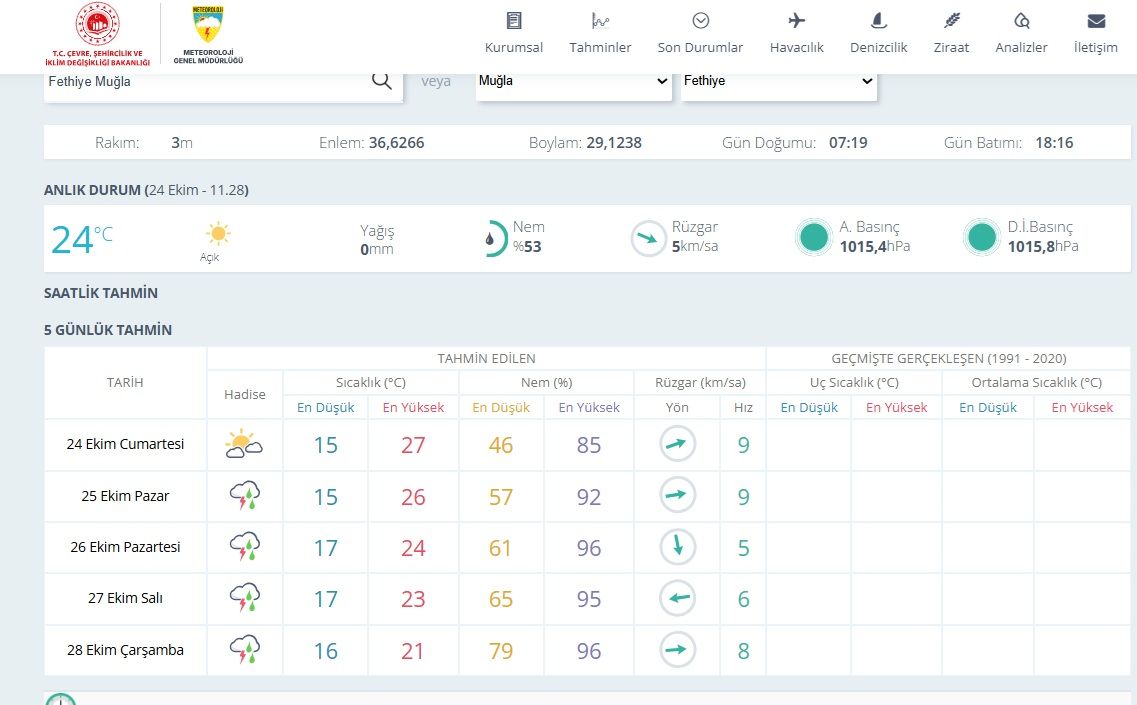
Task: Click the Enlem 36,6266 value
Action: pyautogui.click(x=396, y=143)
